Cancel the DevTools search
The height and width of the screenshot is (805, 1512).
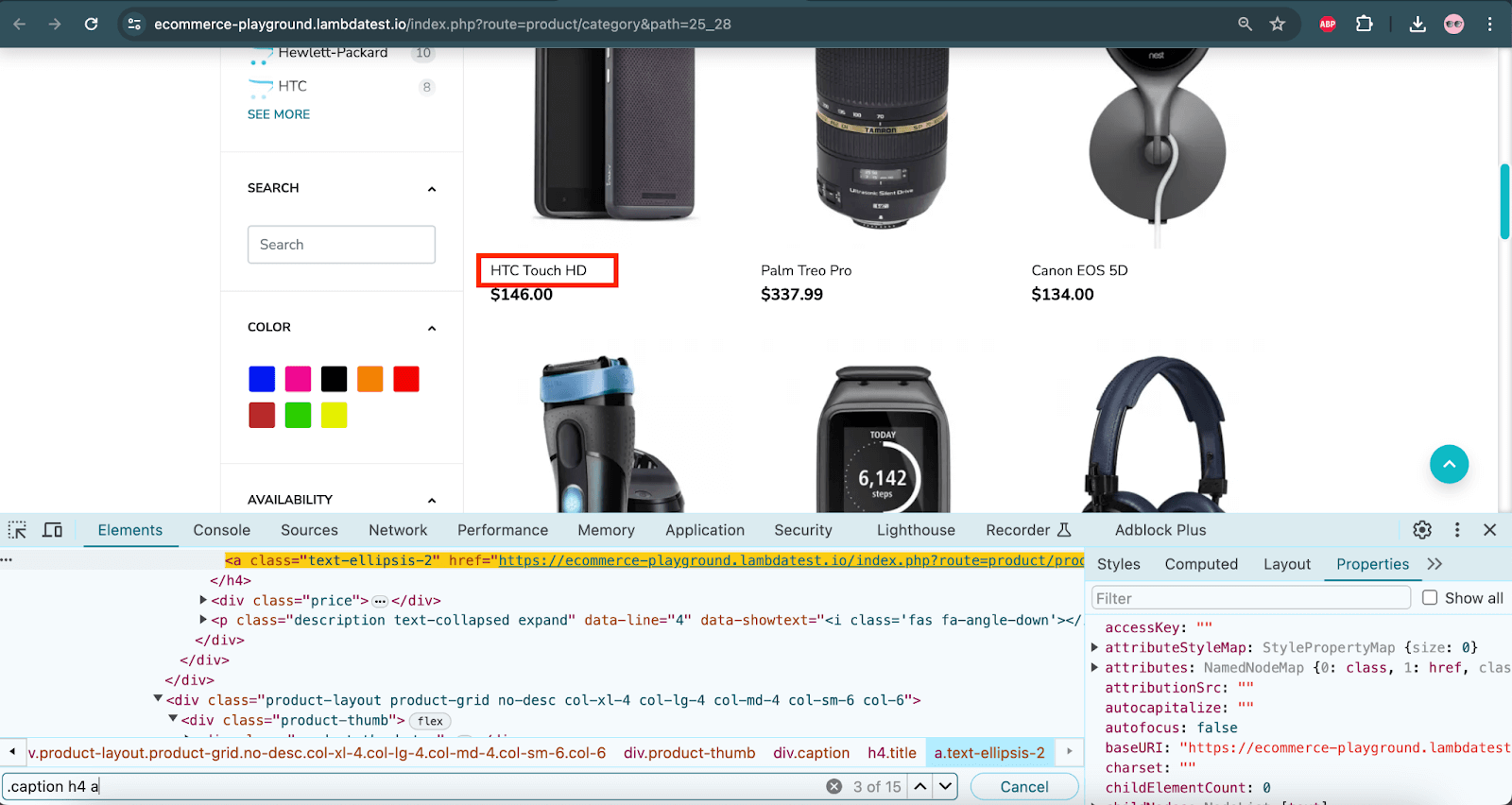click(1024, 786)
